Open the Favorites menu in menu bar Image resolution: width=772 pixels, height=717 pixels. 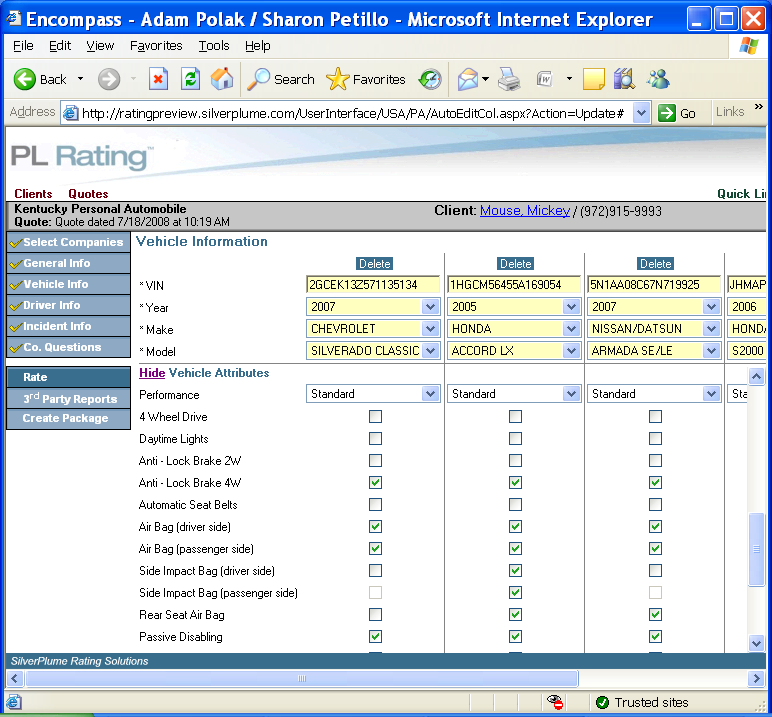tap(156, 46)
